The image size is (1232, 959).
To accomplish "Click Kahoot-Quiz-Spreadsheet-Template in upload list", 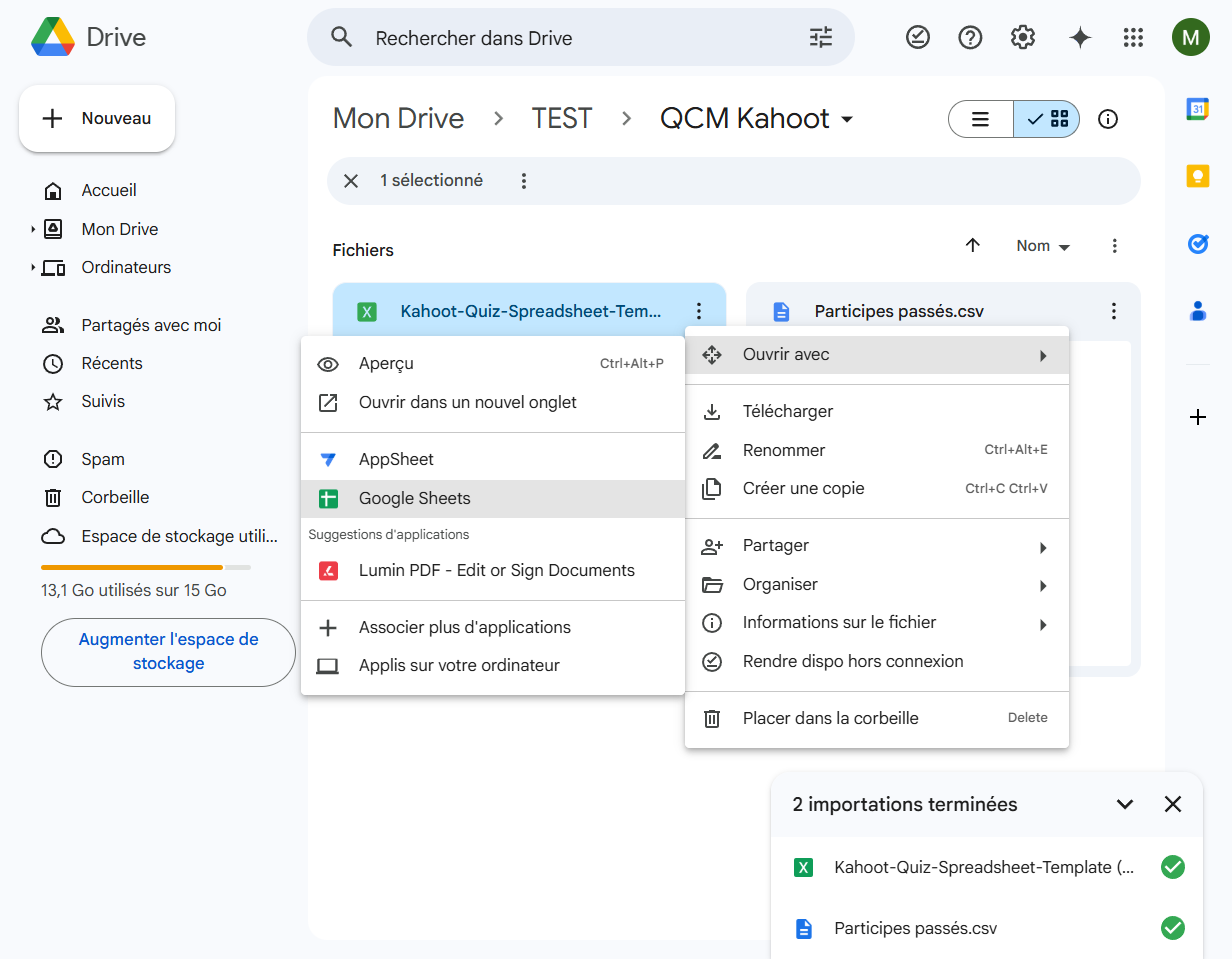I will (984, 867).
